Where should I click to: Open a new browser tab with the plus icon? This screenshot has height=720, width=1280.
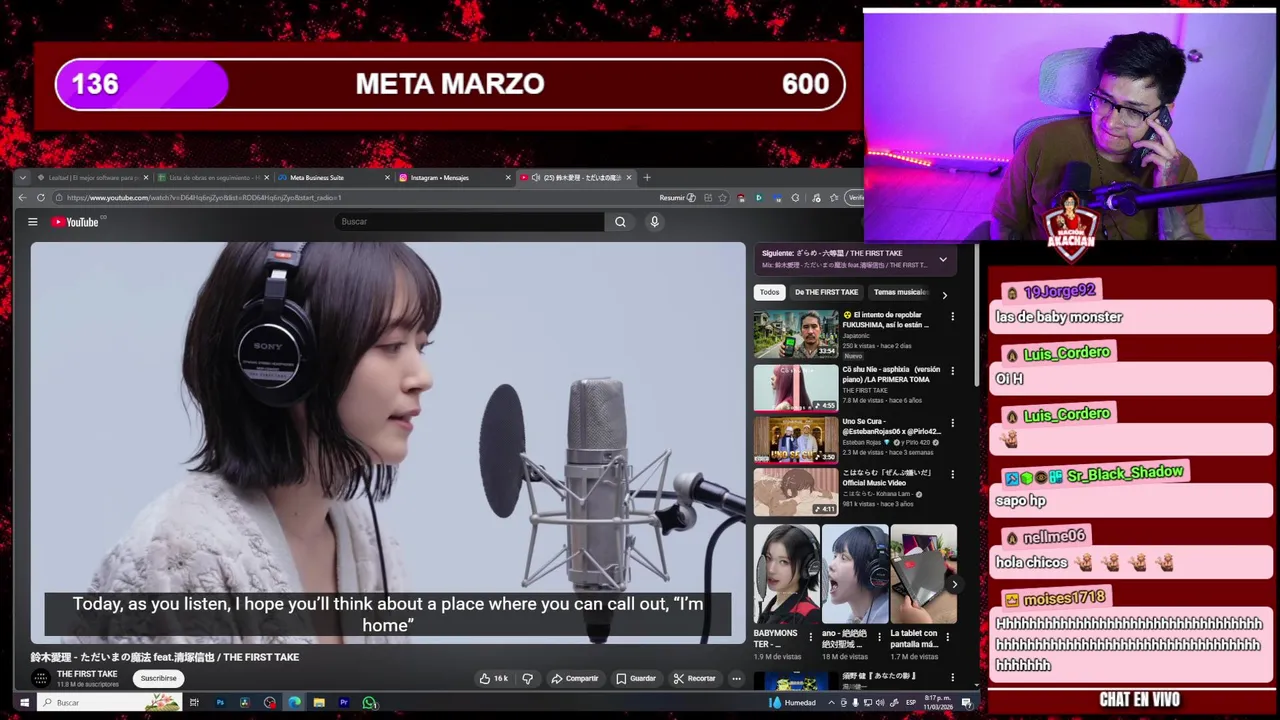click(647, 177)
